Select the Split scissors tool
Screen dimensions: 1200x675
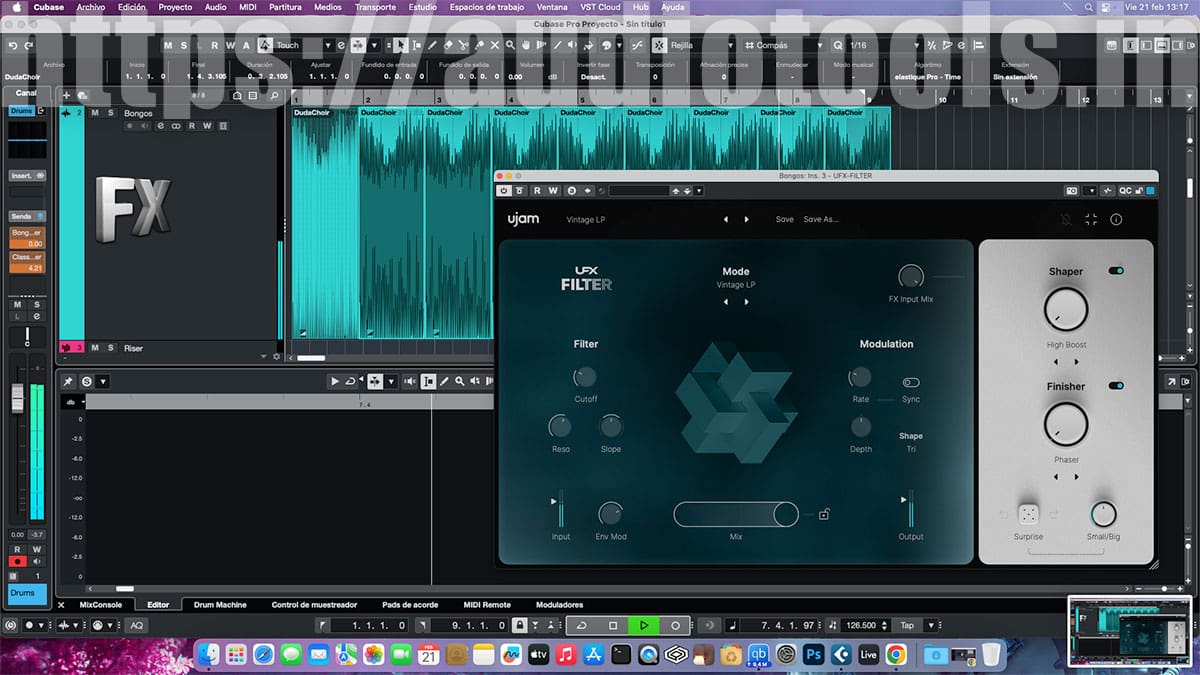coord(464,45)
